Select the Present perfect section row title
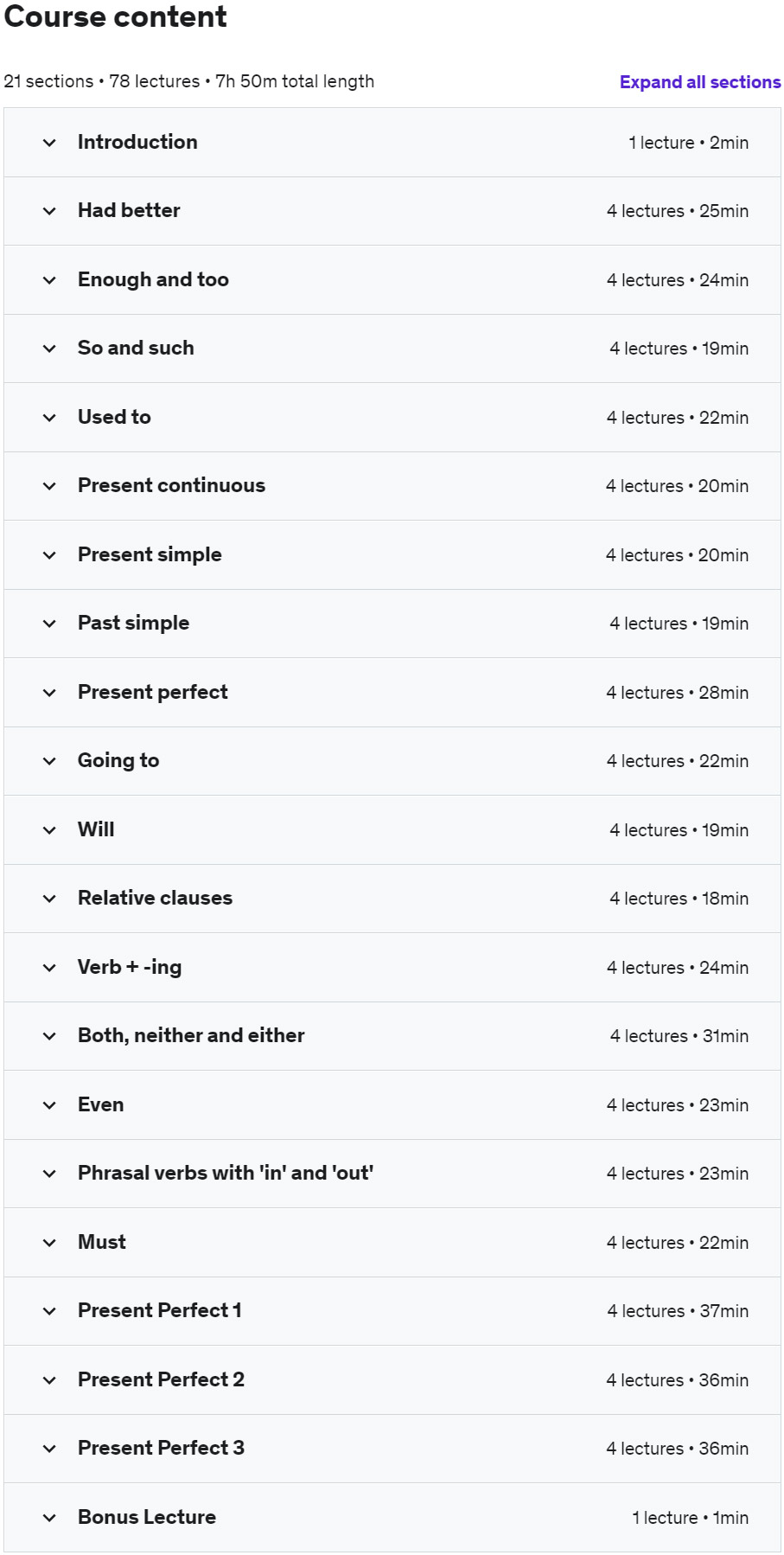The height and width of the screenshot is (1555, 784). (x=153, y=692)
